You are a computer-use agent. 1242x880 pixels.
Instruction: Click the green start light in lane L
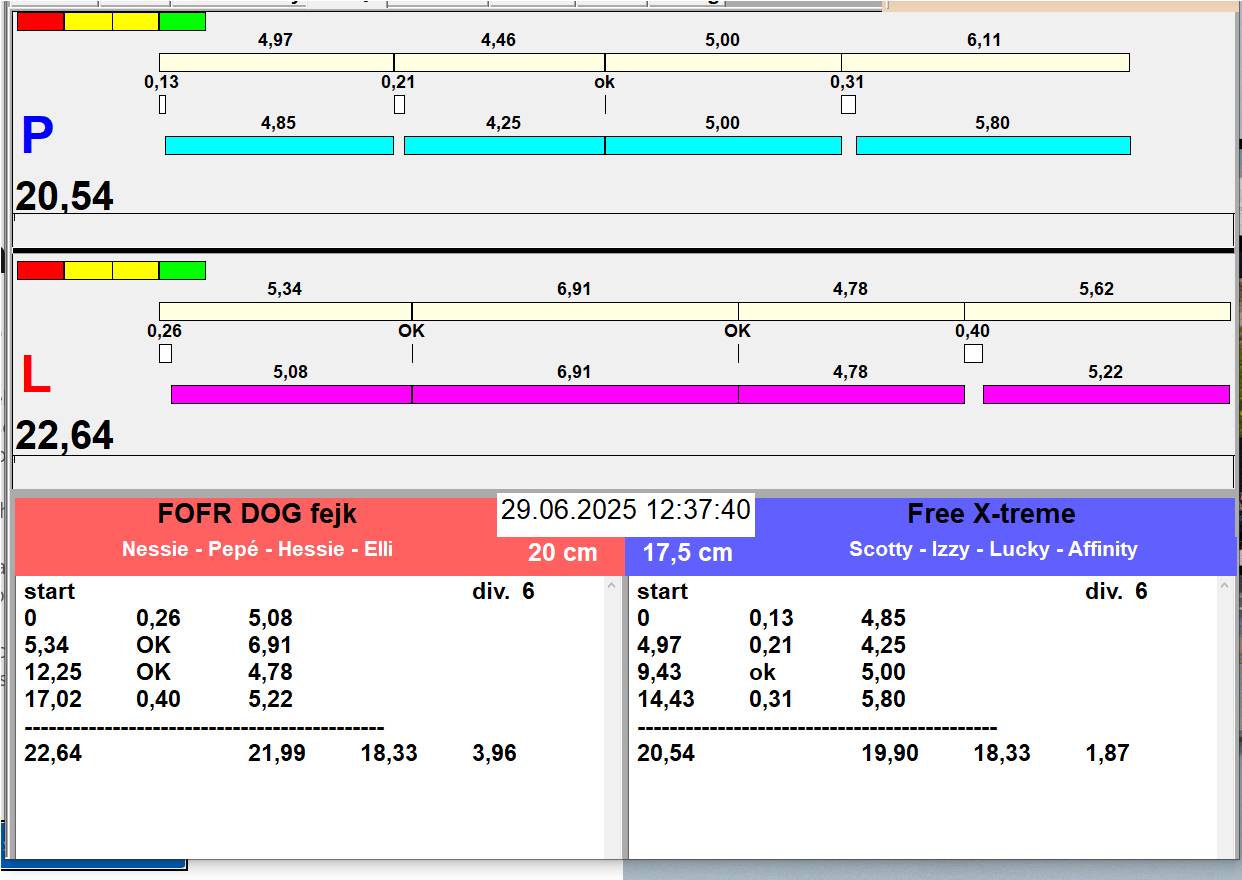coord(182,270)
